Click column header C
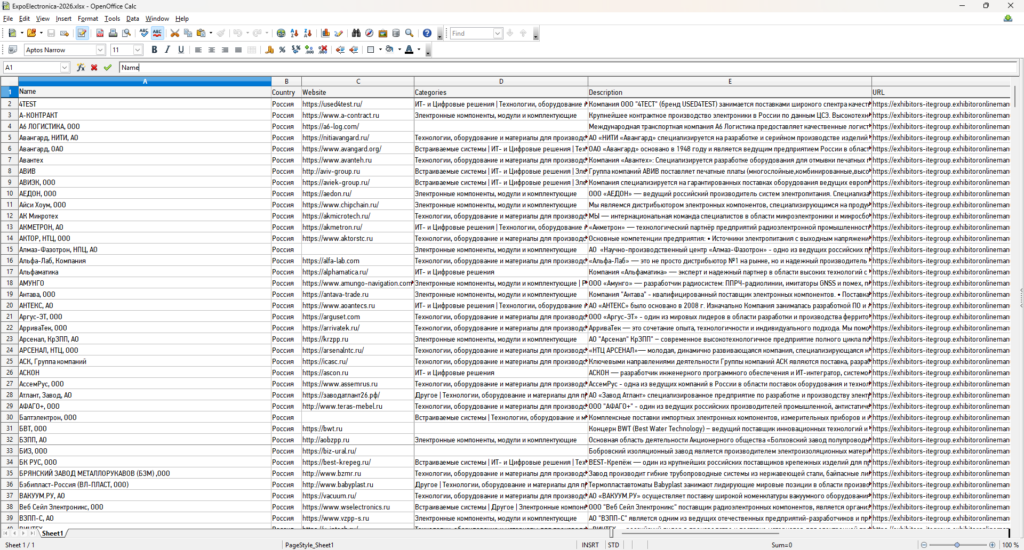The height and width of the screenshot is (550, 1024). coord(357,81)
